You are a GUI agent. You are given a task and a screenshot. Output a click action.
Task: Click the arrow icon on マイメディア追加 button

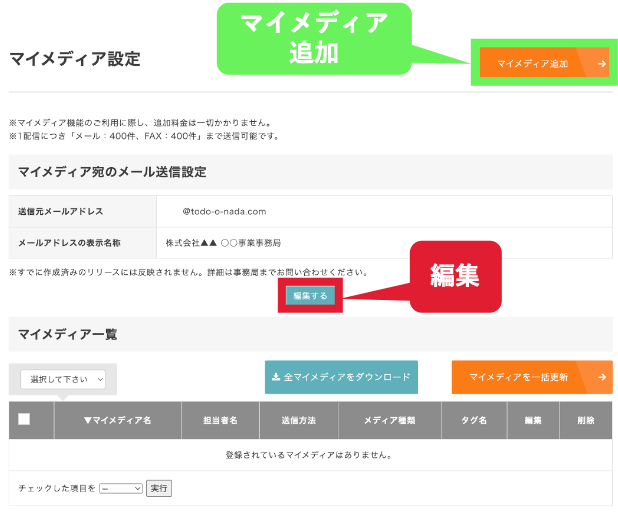[601, 63]
